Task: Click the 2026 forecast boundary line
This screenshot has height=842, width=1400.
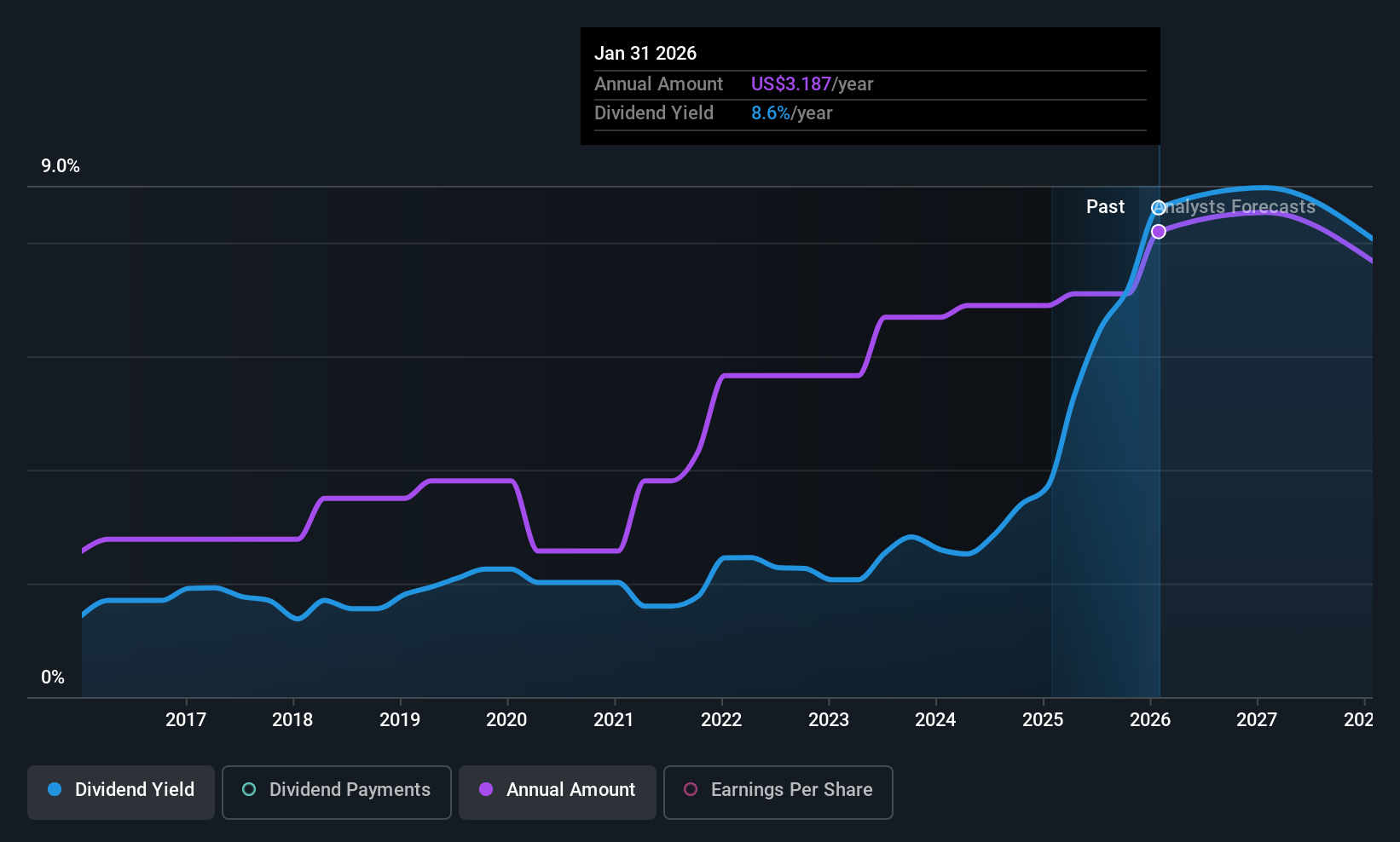Action: 1158,426
